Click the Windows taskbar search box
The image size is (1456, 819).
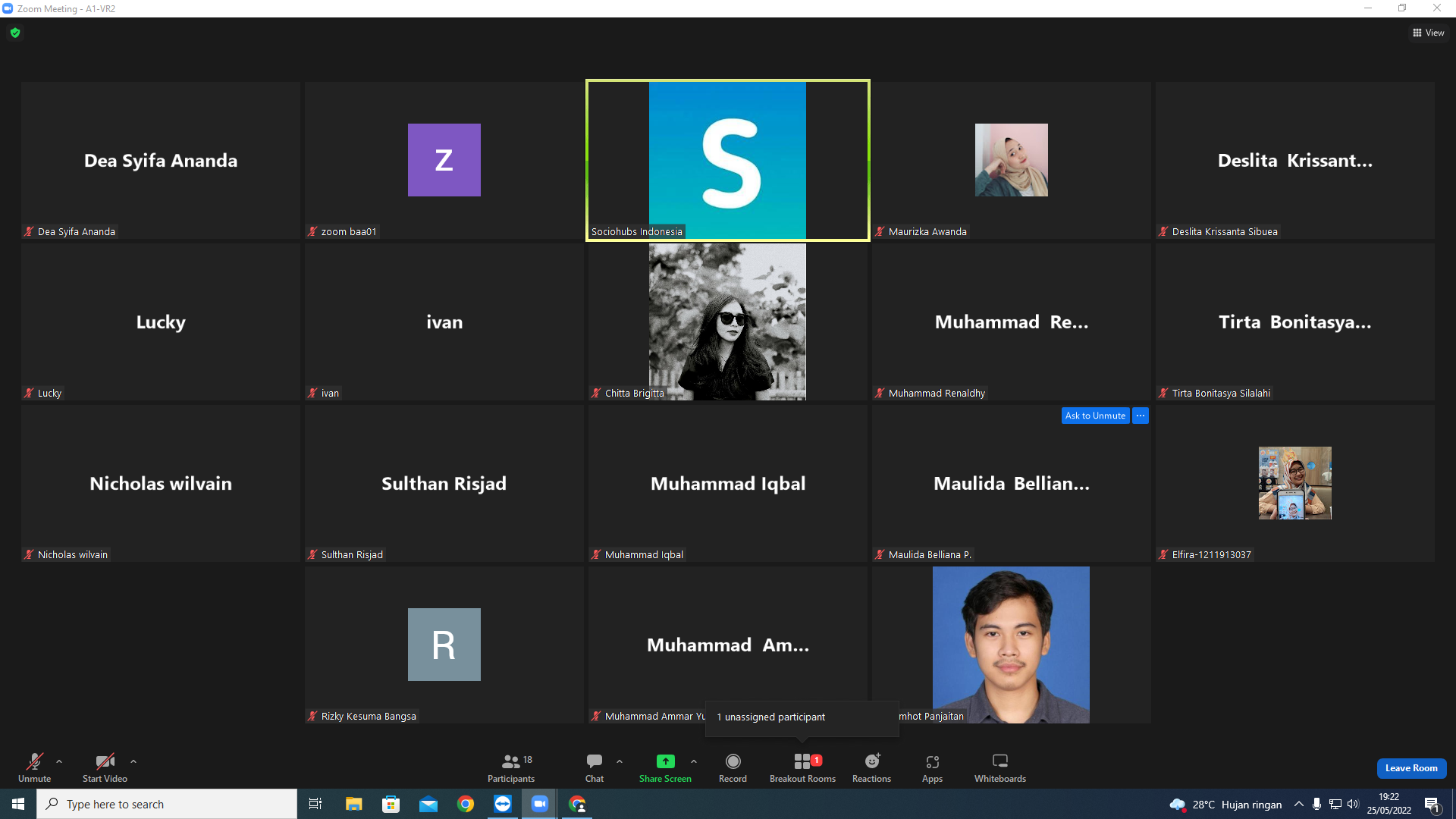click(x=167, y=804)
